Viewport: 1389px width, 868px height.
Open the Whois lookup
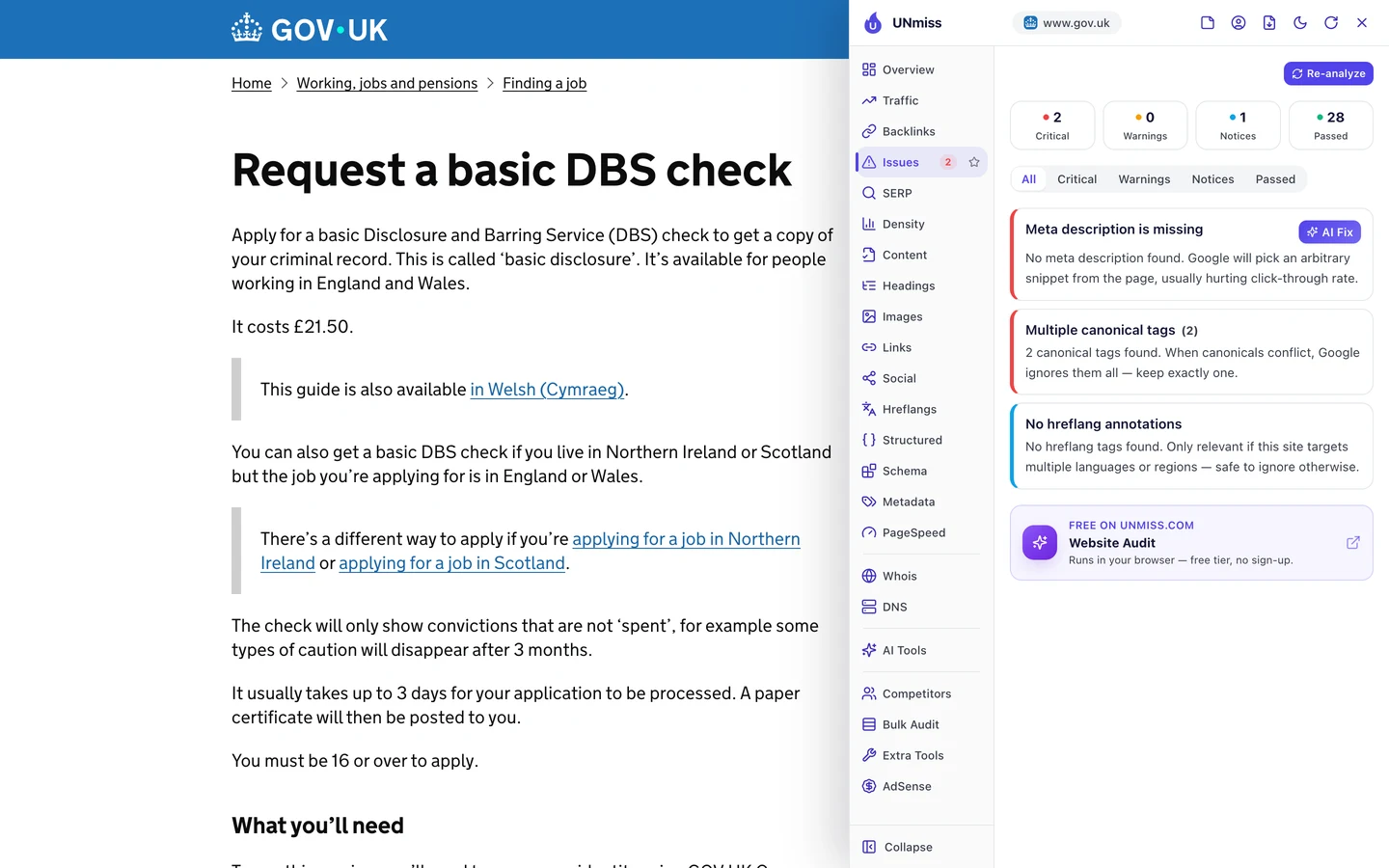click(921, 576)
